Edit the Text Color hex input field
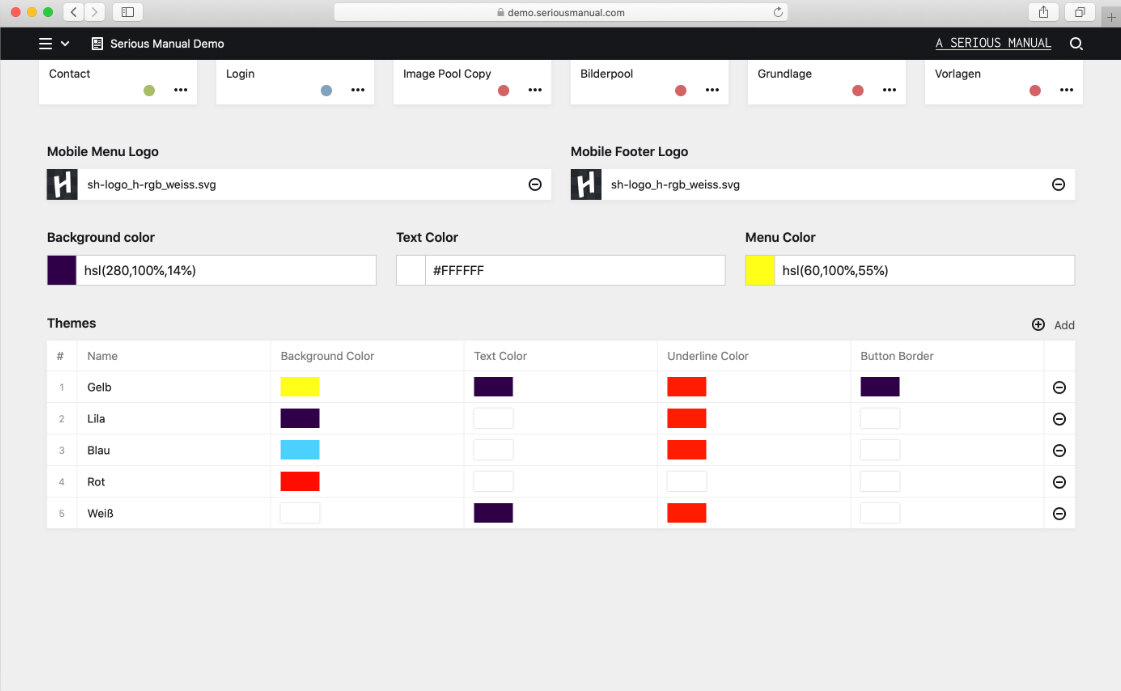This screenshot has width=1121, height=691. pos(575,270)
